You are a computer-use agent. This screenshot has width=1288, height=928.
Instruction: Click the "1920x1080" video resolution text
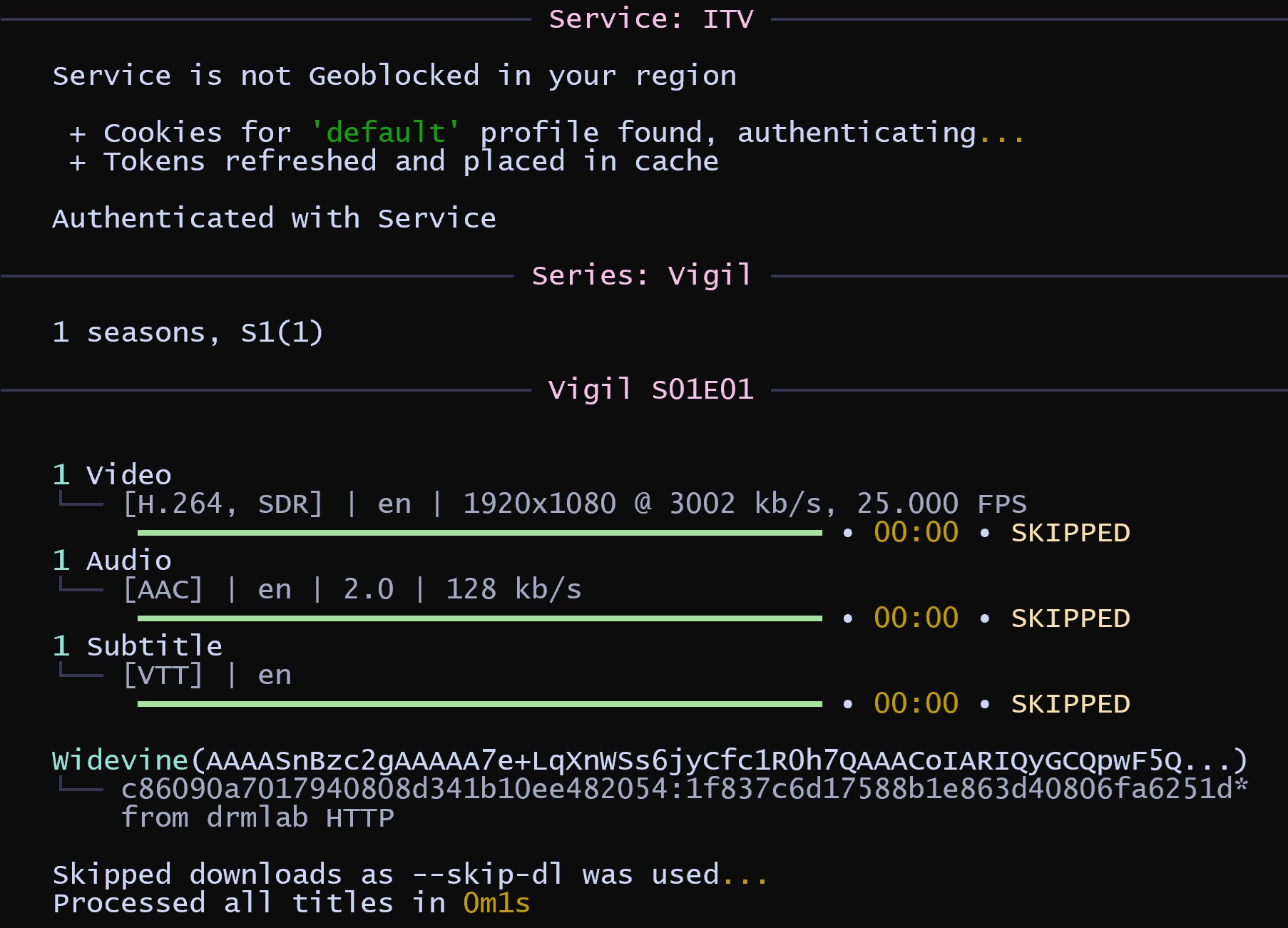click(x=539, y=504)
